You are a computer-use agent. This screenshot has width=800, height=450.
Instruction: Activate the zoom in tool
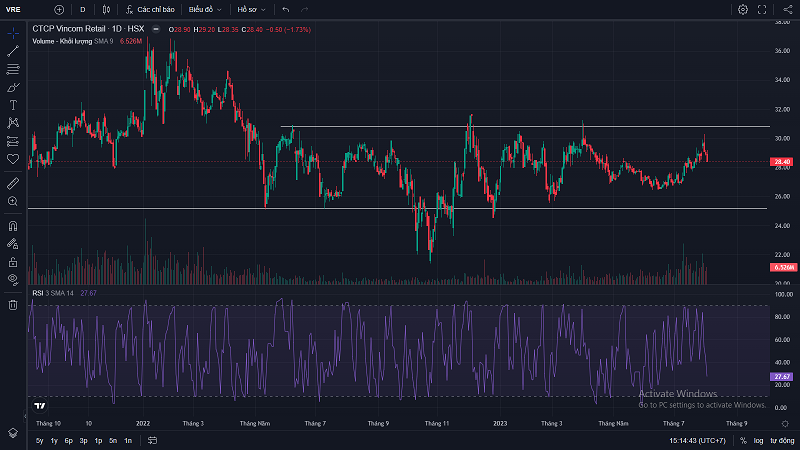click(13, 201)
